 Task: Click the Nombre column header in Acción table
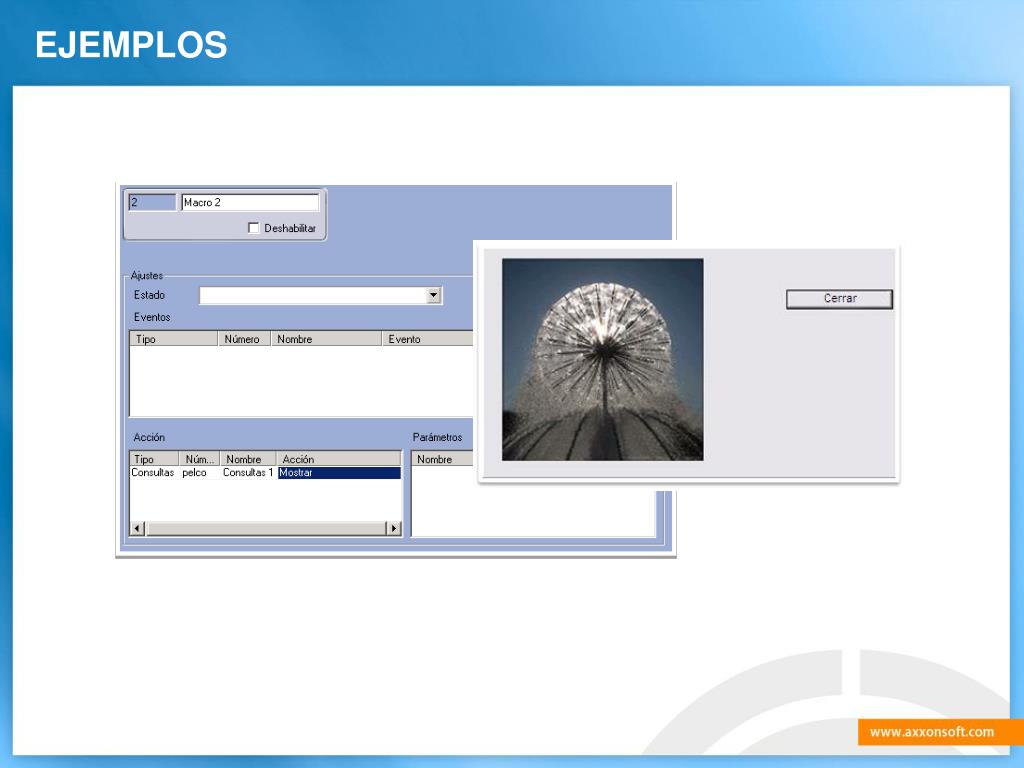coord(248,459)
